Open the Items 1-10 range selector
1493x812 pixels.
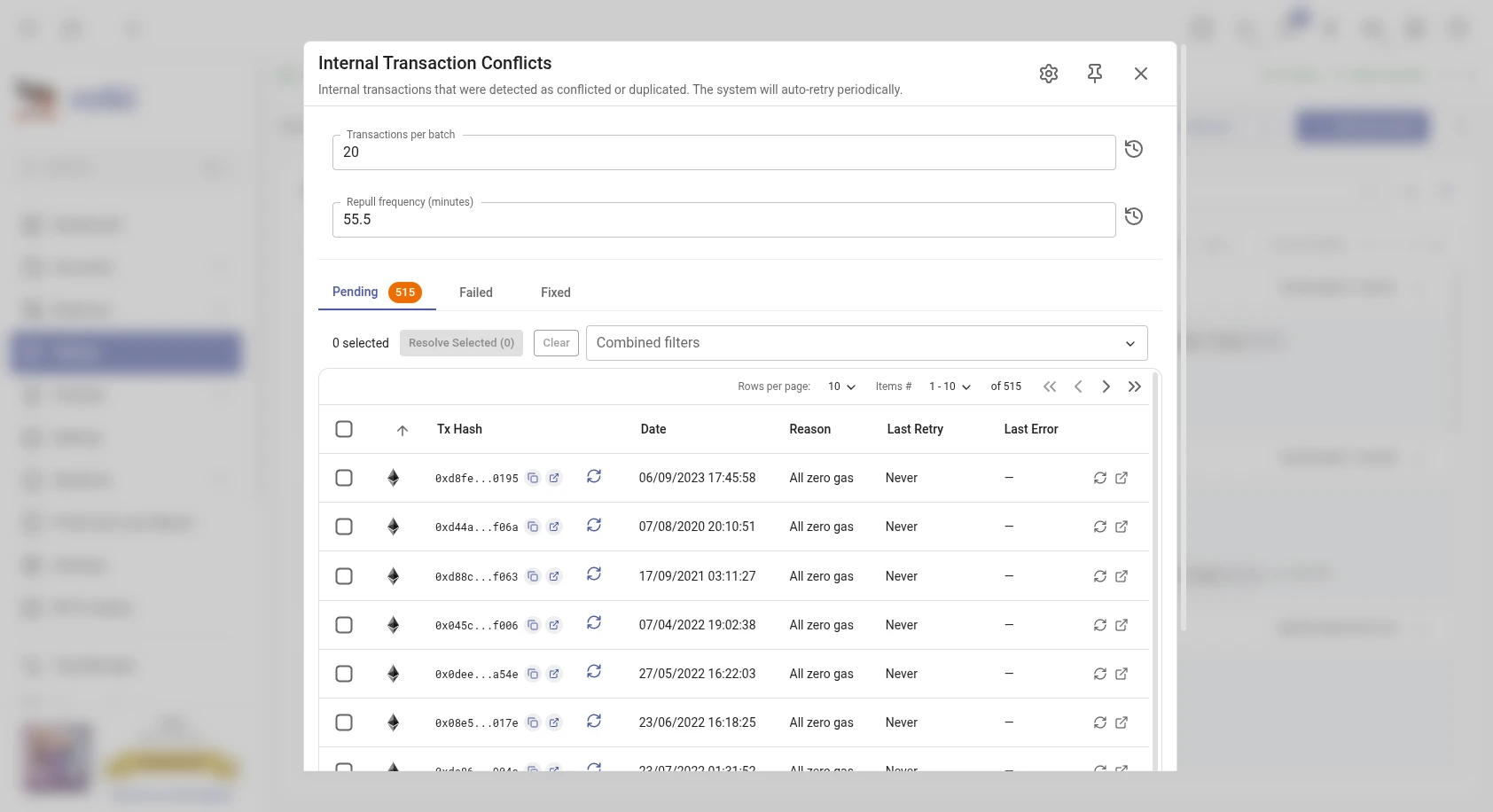click(948, 386)
